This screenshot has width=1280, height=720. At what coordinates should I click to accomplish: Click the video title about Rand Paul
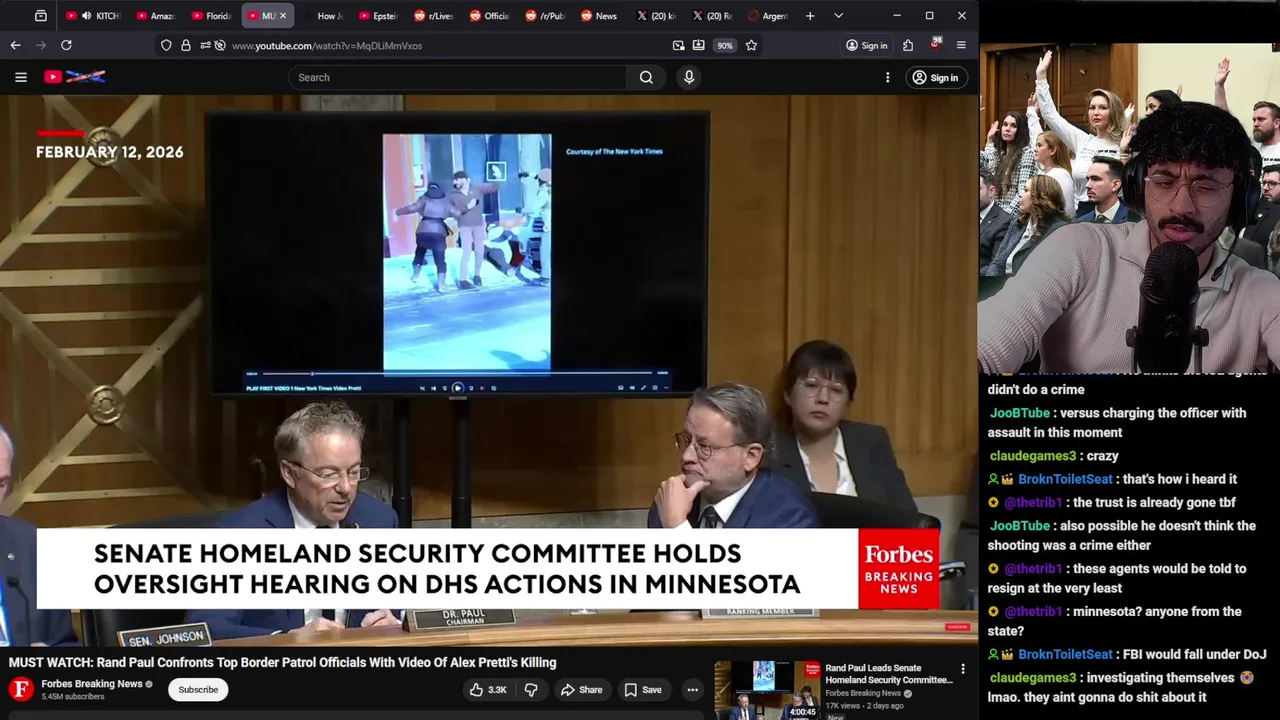[x=282, y=662]
